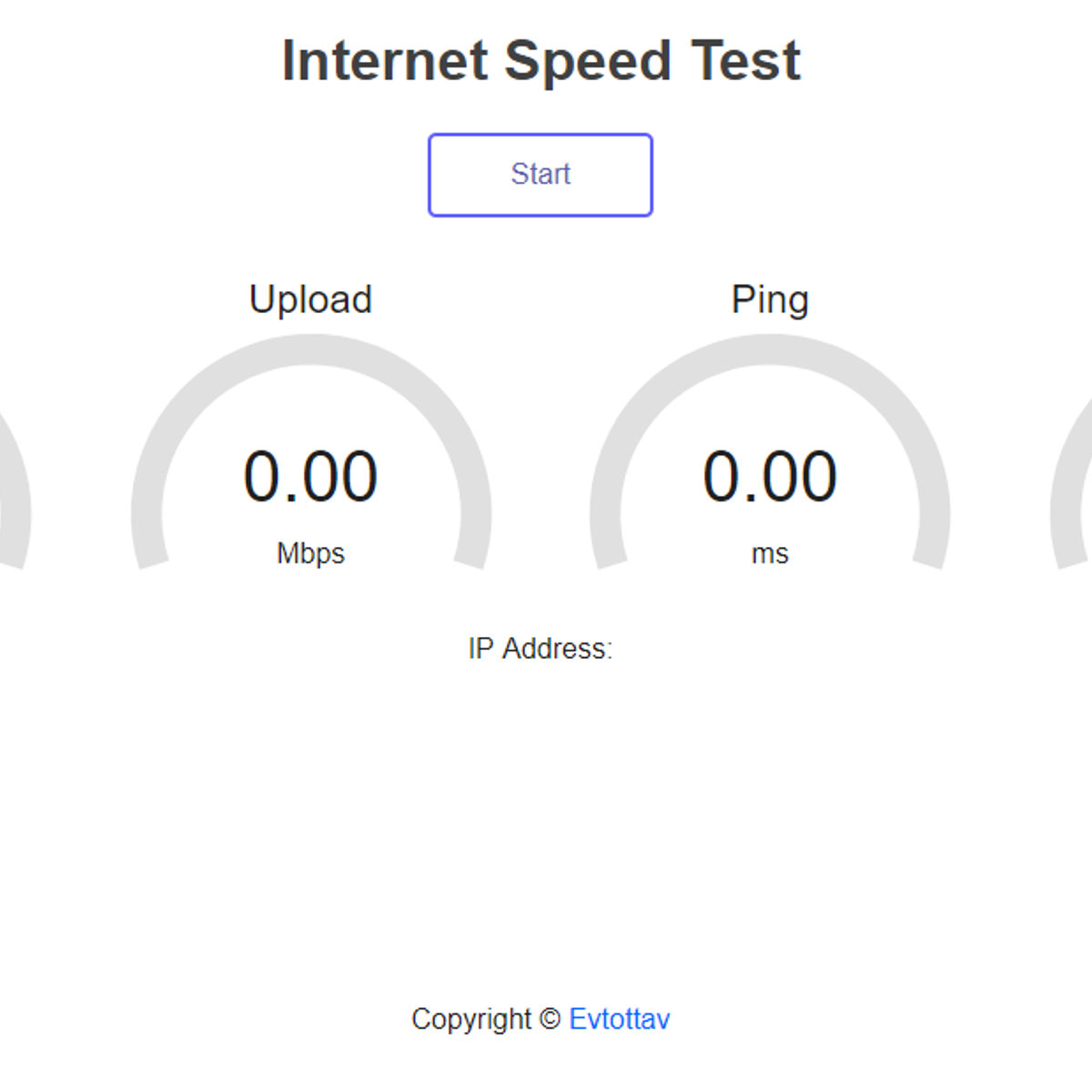Click the word Internet in the title
Viewport: 1092px width, 1092px height.
[385, 61]
